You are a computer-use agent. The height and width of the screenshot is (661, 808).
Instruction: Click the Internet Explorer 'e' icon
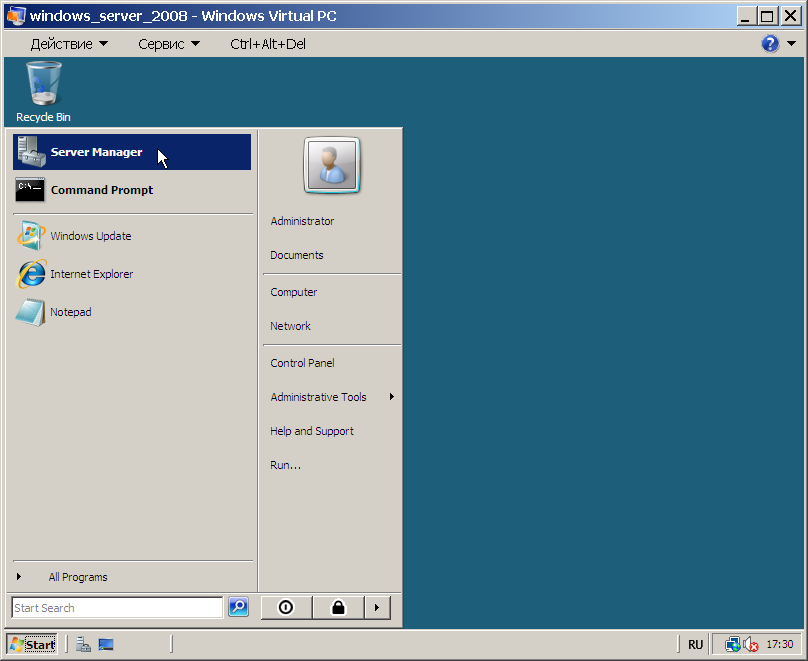[31, 274]
